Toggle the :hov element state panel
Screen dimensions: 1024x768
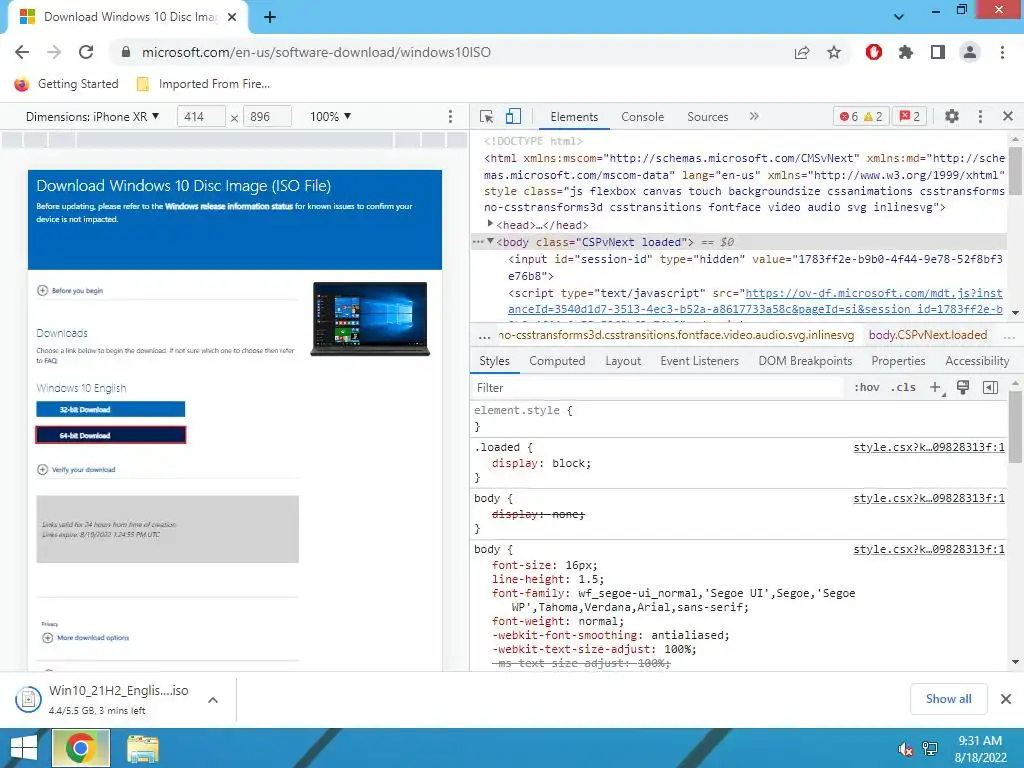click(x=867, y=387)
